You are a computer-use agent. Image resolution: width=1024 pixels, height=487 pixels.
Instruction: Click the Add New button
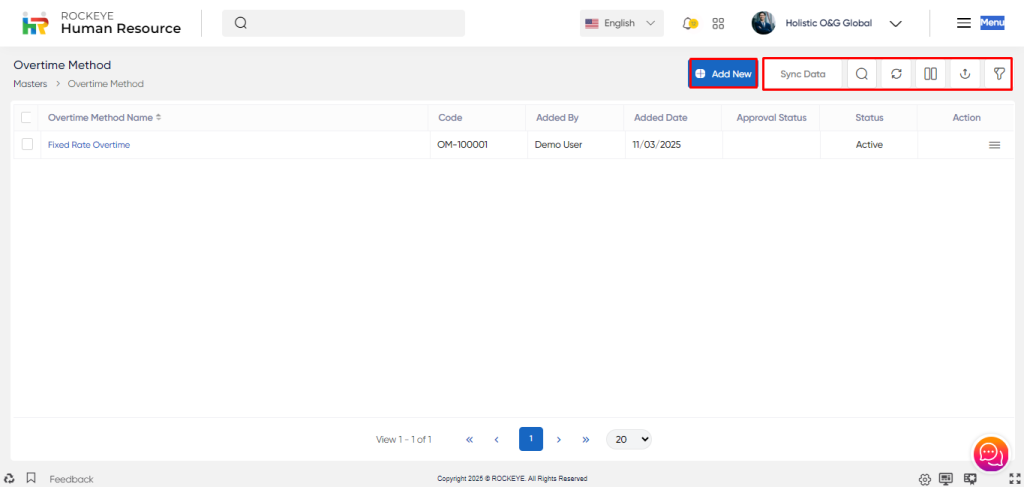[723, 74]
